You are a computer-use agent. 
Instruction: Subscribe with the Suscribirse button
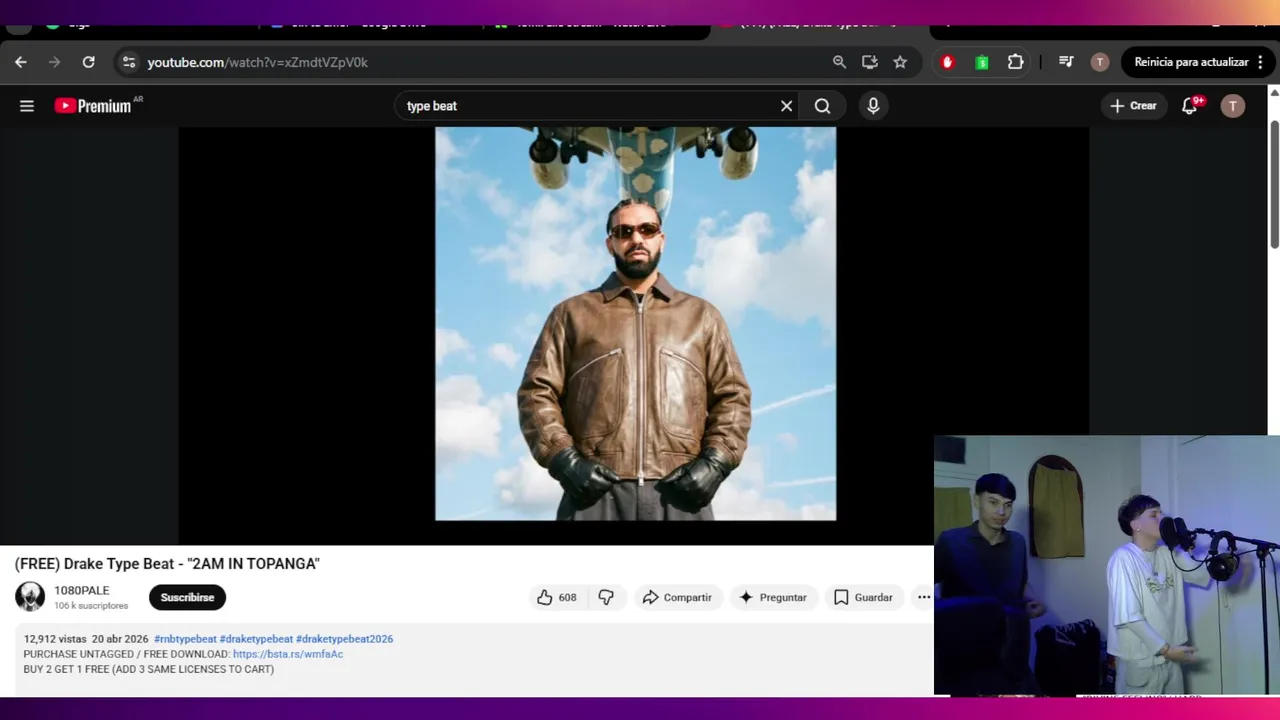(x=187, y=597)
